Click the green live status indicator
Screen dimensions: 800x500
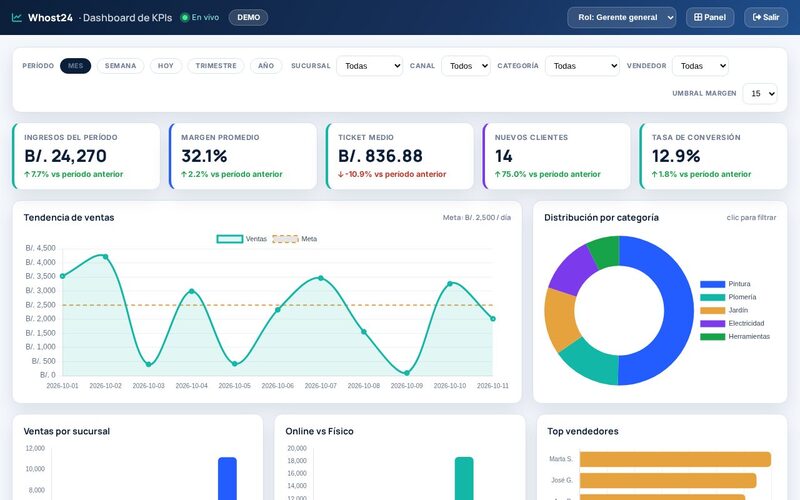(x=184, y=17)
